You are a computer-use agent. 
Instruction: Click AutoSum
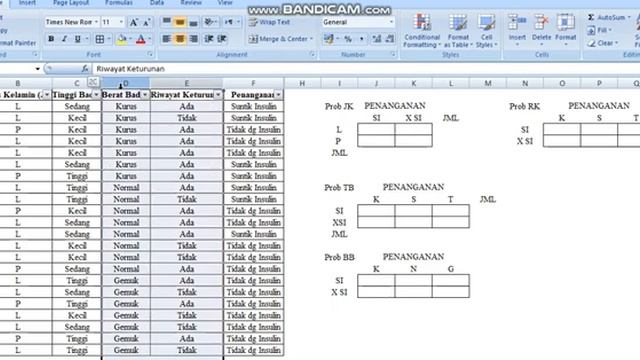608,18
